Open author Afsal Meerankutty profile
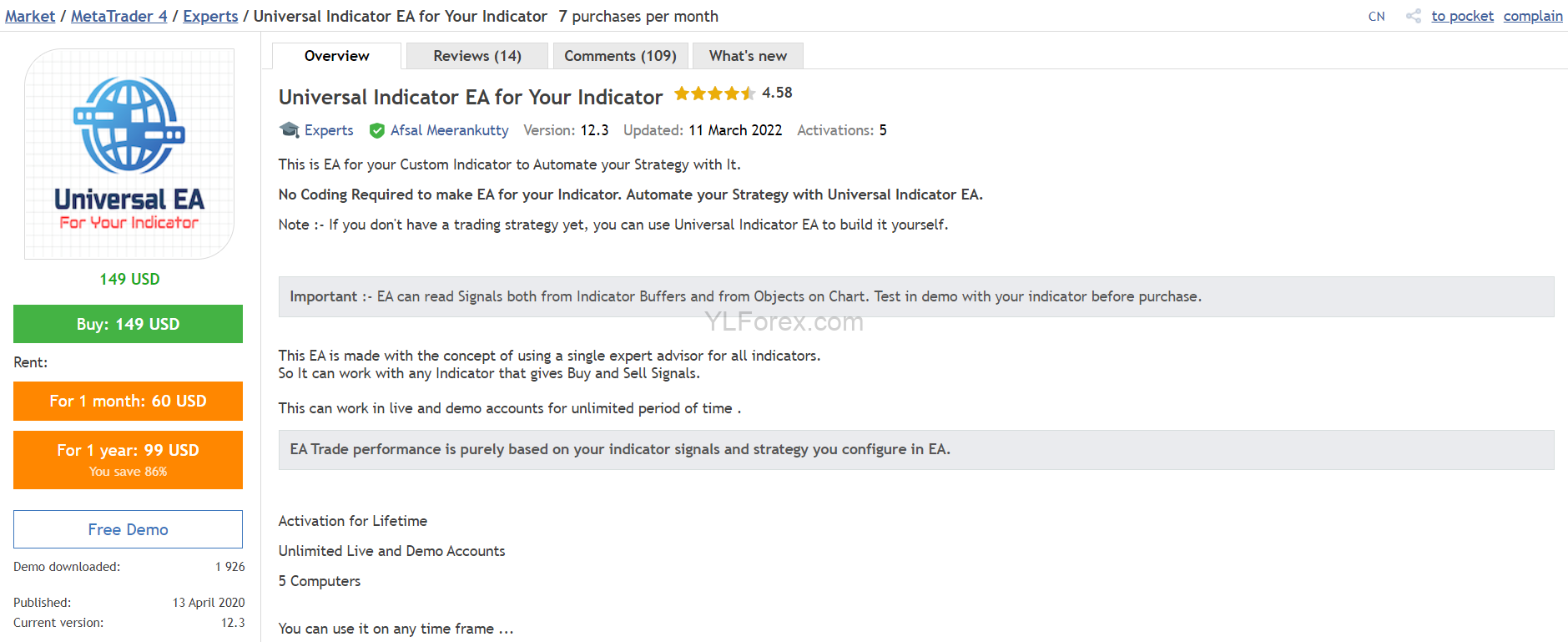 [x=449, y=130]
